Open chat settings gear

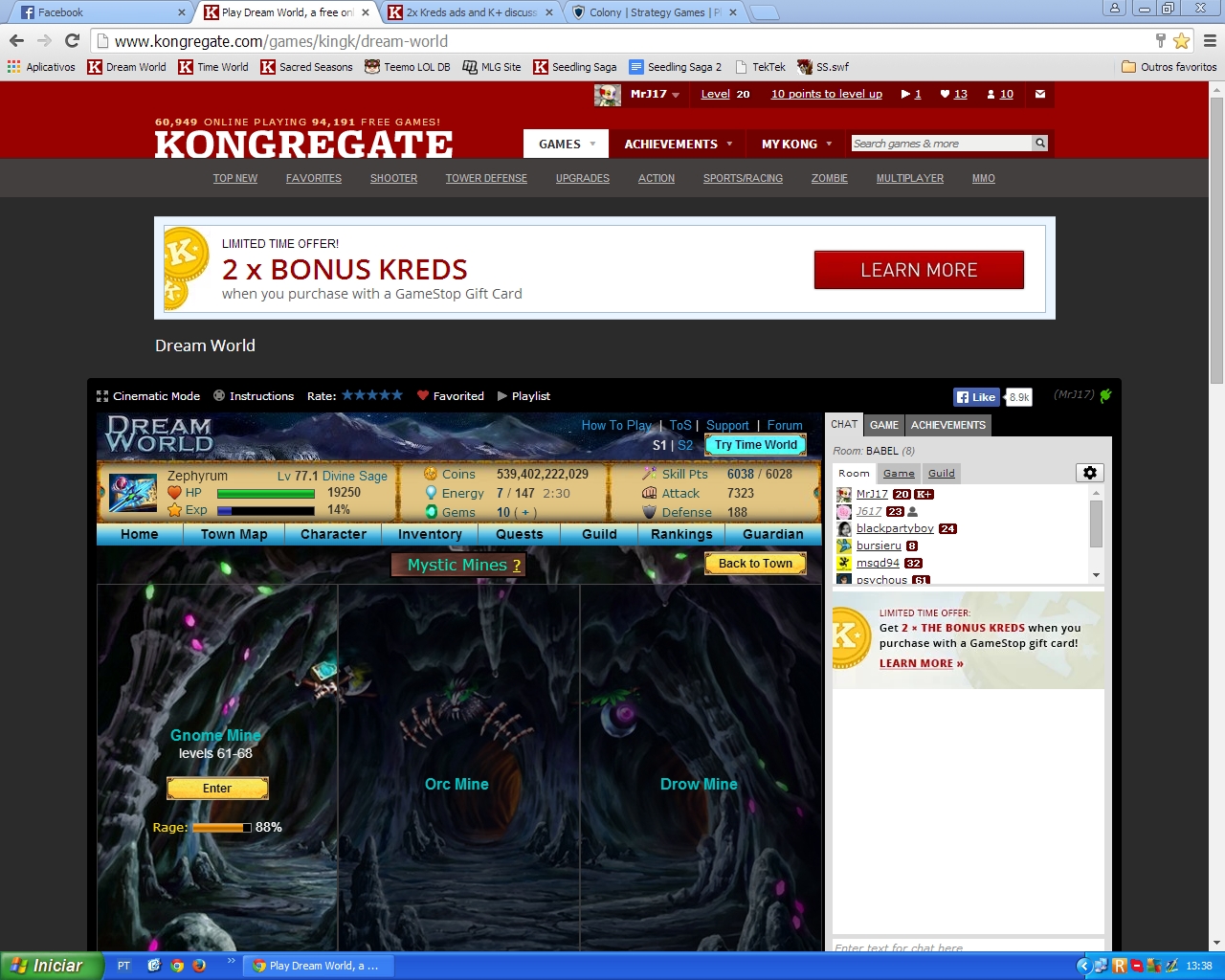tap(1090, 473)
